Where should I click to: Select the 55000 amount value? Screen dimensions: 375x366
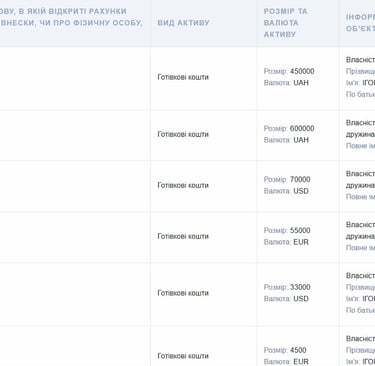tap(300, 230)
